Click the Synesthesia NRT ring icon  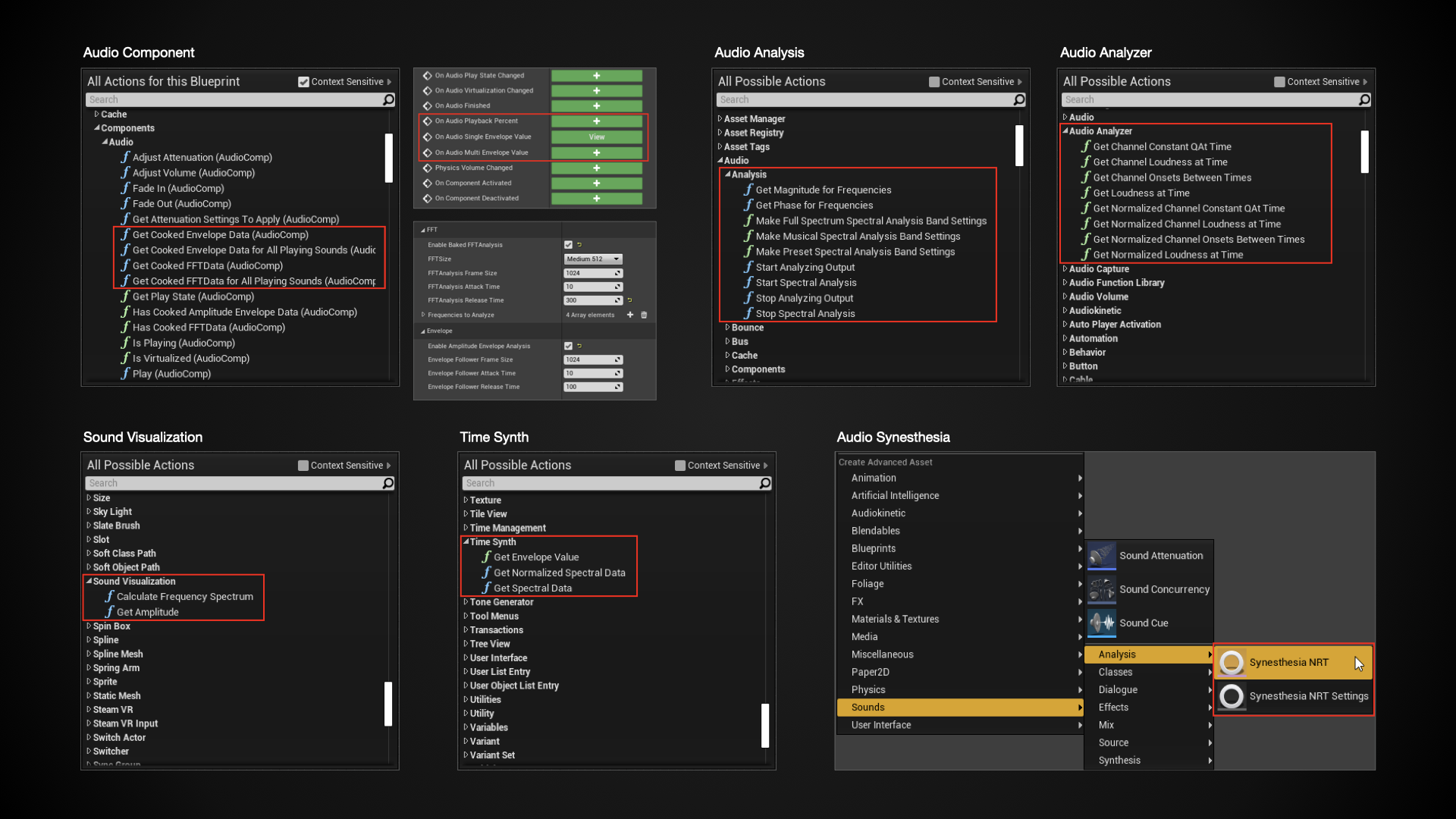point(1232,663)
